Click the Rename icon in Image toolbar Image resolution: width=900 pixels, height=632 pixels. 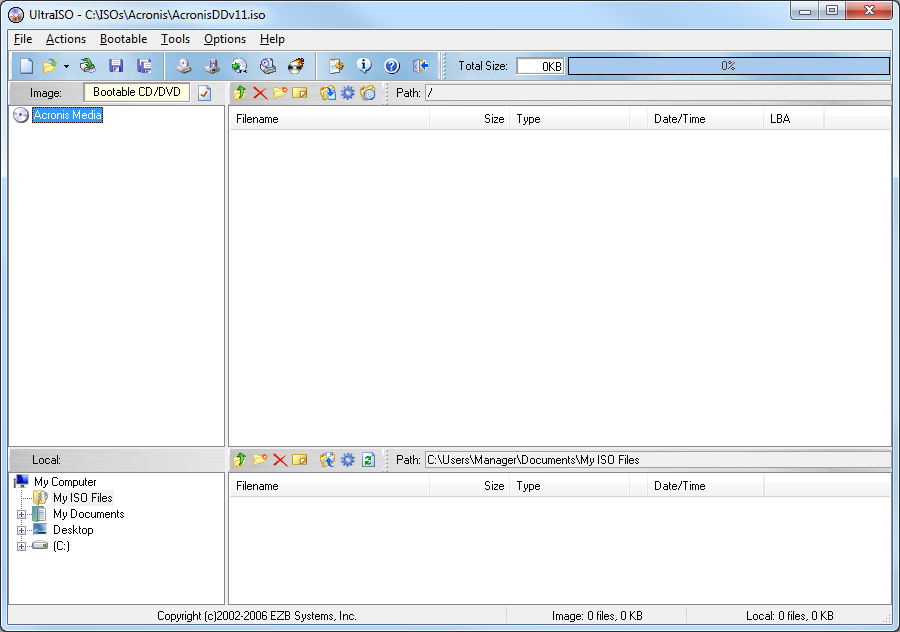[300, 92]
